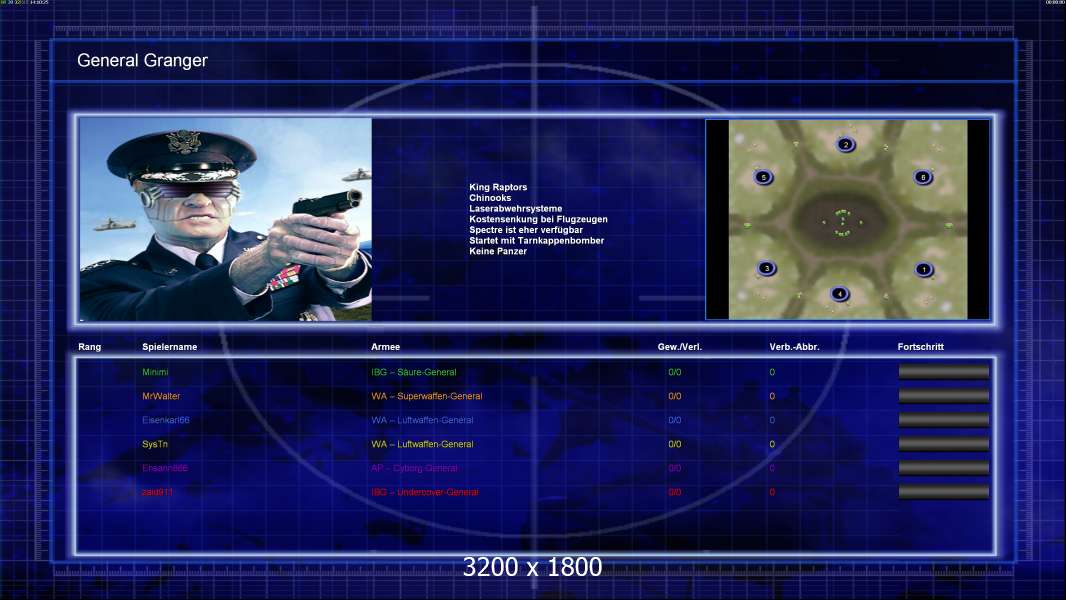Select start position marker 4 on the map
This screenshot has height=600, width=1066.
pos(840,294)
